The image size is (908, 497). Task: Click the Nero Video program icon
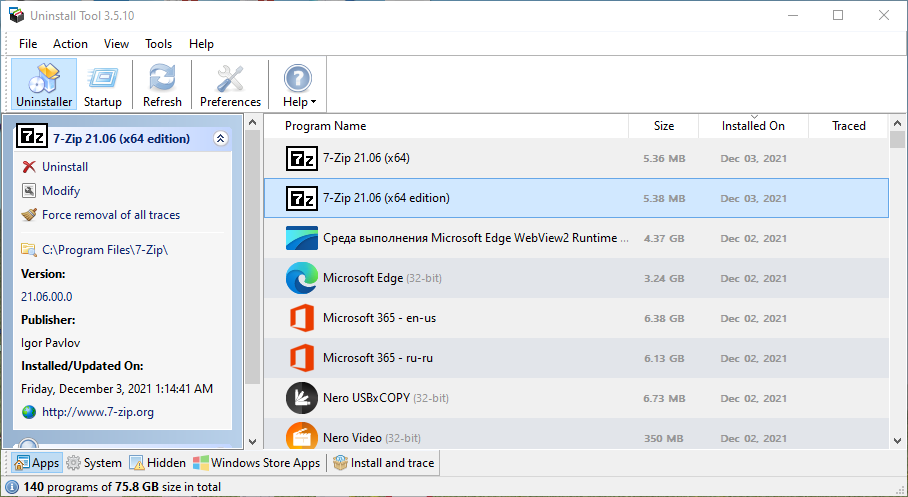point(301,437)
